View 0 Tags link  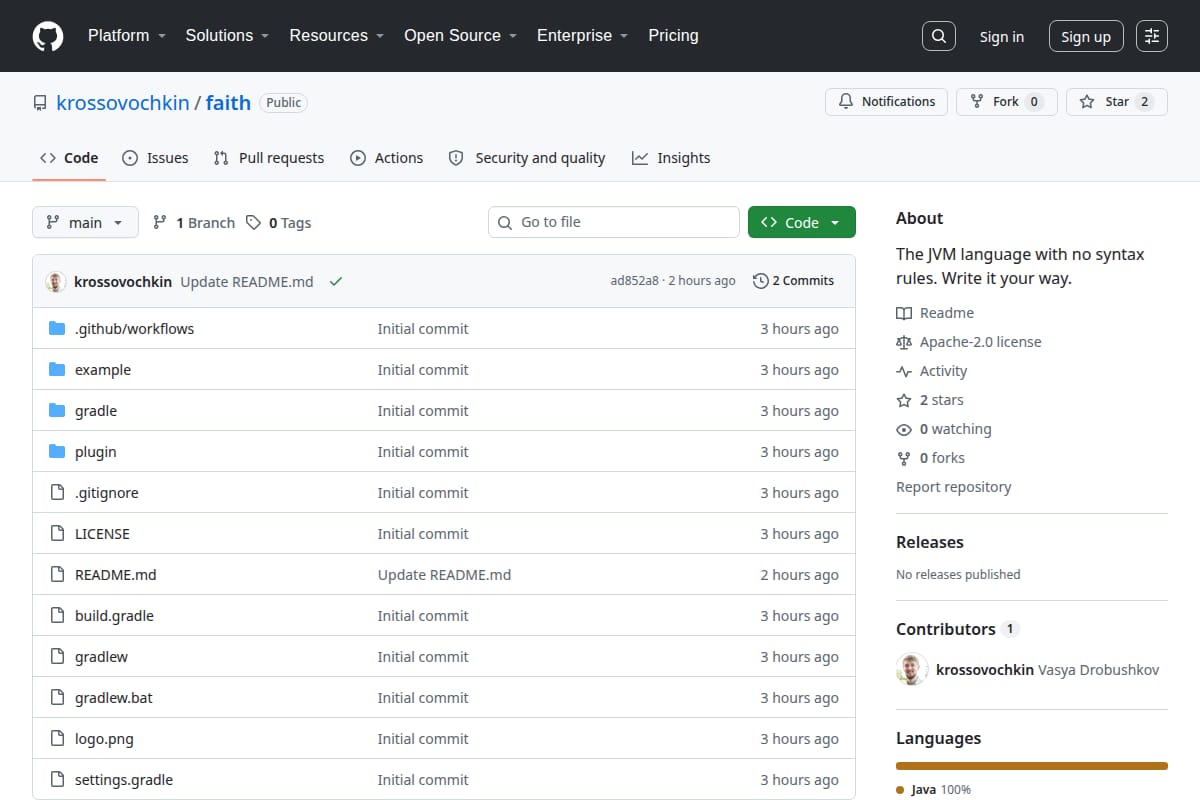coord(279,223)
